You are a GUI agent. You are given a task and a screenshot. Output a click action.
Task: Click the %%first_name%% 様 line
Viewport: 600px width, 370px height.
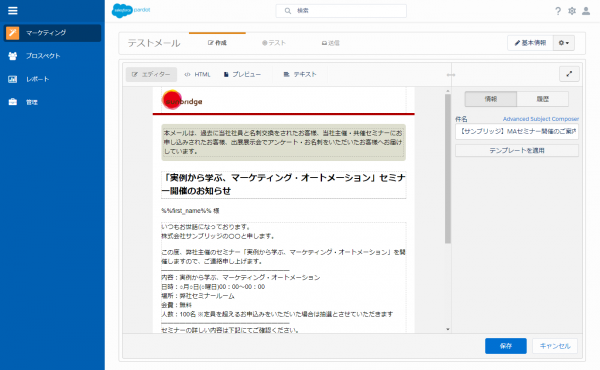point(190,211)
